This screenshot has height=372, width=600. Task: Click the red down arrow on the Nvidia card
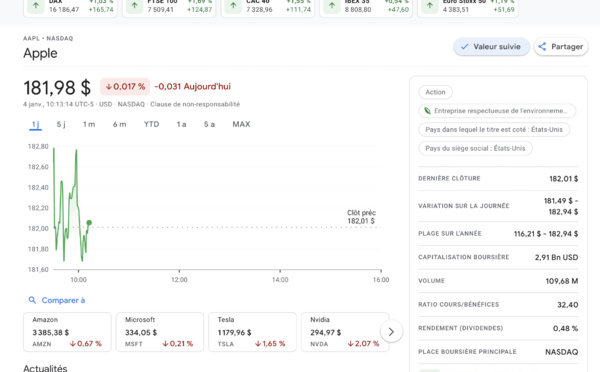(x=350, y=344)
